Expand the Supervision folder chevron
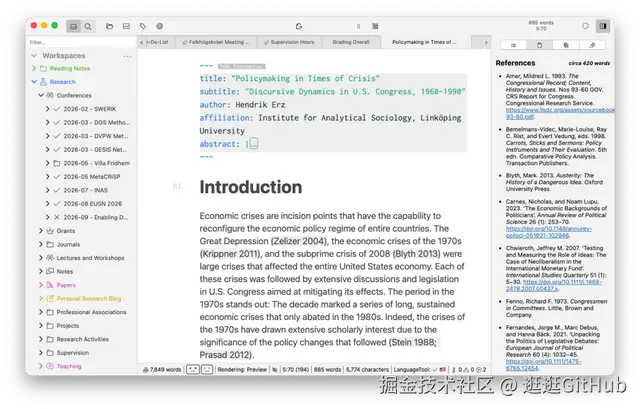This screenshot has height=409, width=640. pos(41,353)
